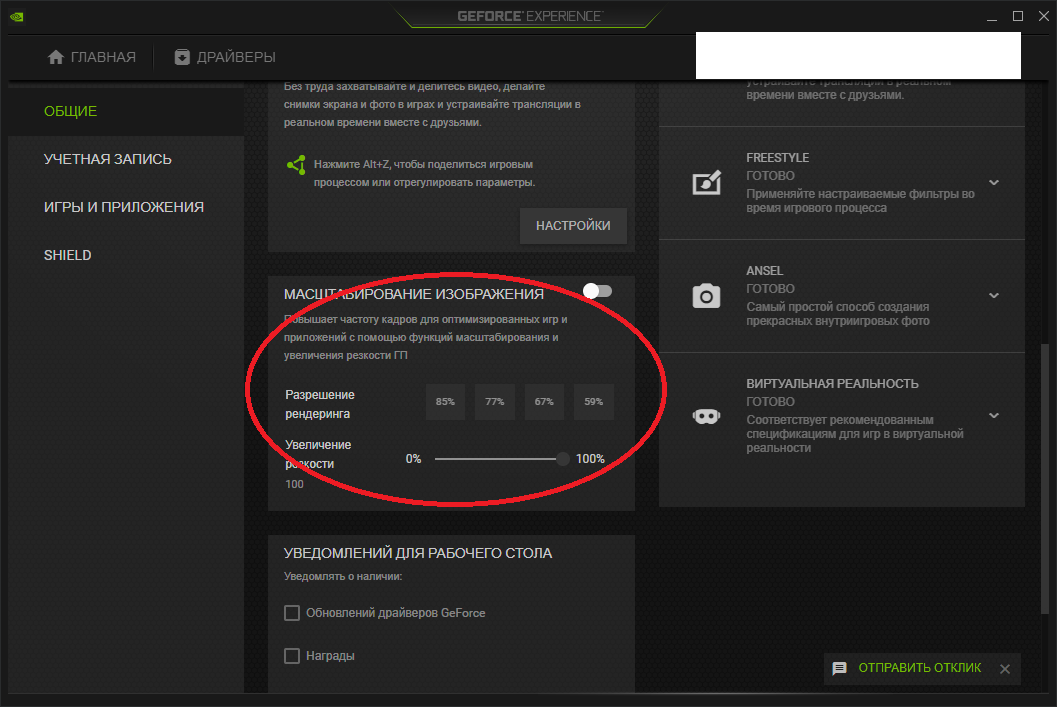Screen dimensions: 1057x707
Task: Click the sharpening value text 100
Action: [x=294, y=485]
